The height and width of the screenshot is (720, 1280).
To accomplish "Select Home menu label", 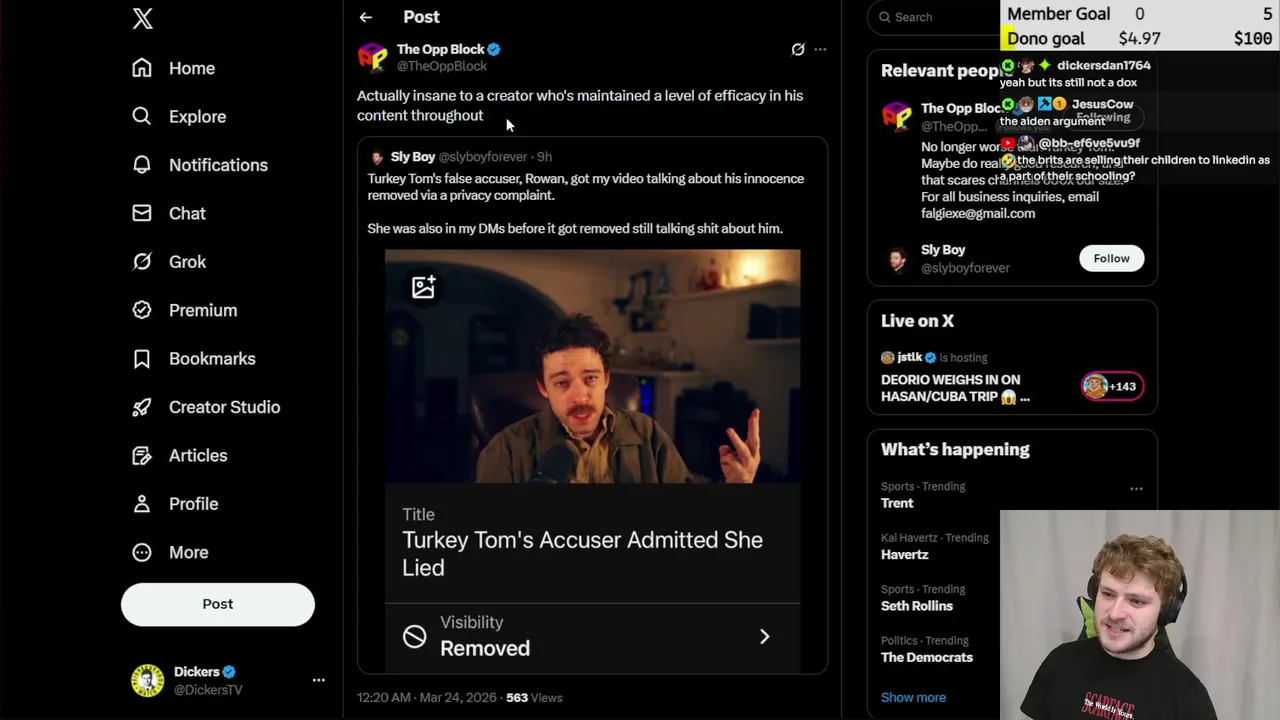I will pyautogui.click(x=192, y=68).
